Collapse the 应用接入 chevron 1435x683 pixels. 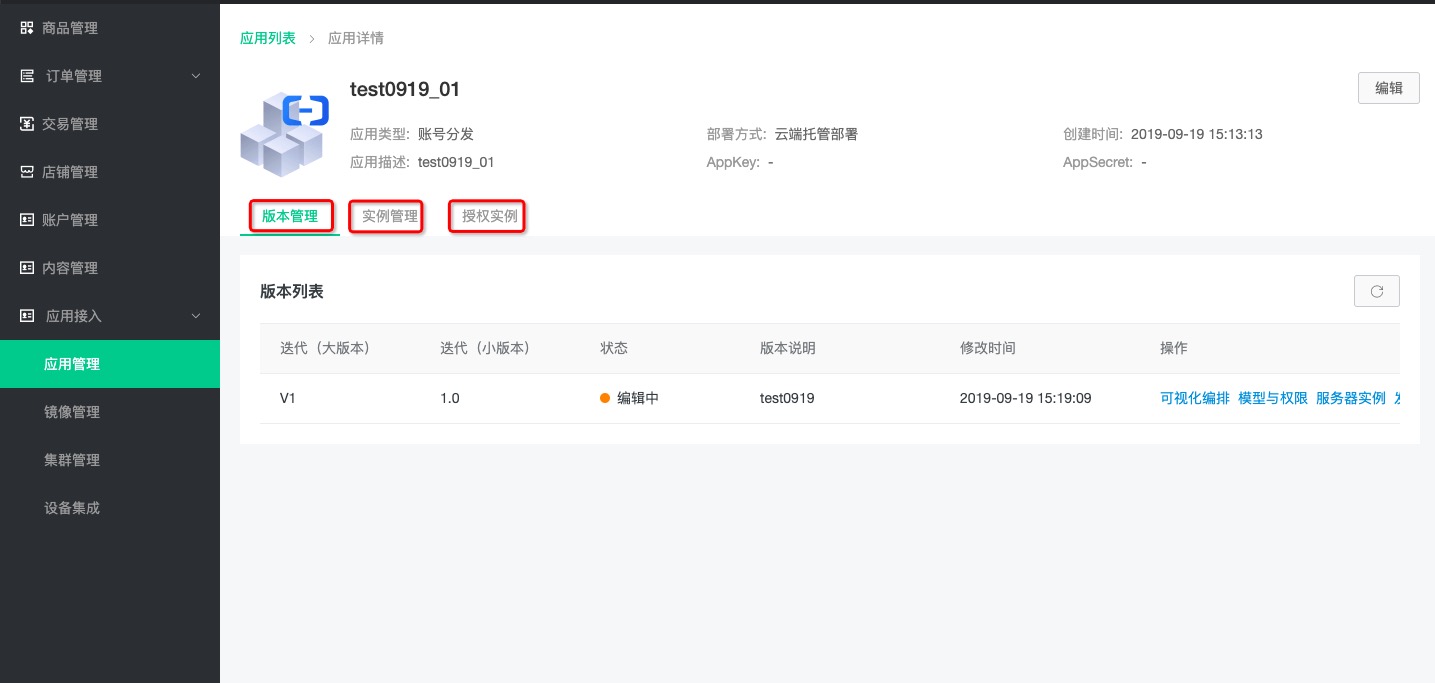point(196,316)
